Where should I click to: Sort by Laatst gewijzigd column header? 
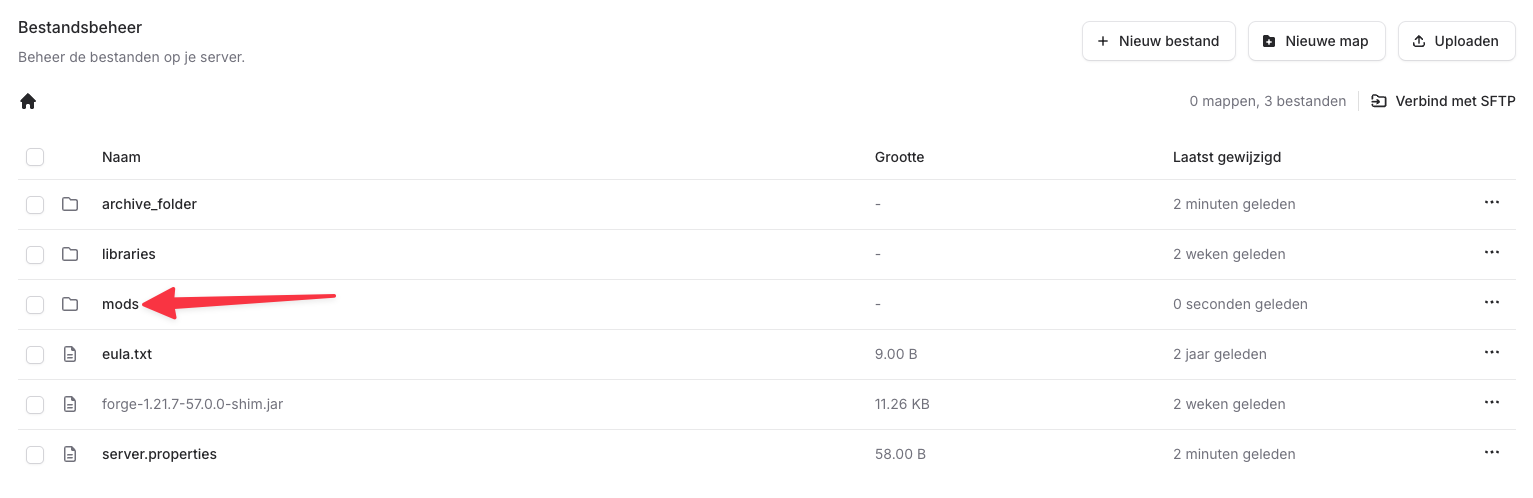tap(1227, 157)
